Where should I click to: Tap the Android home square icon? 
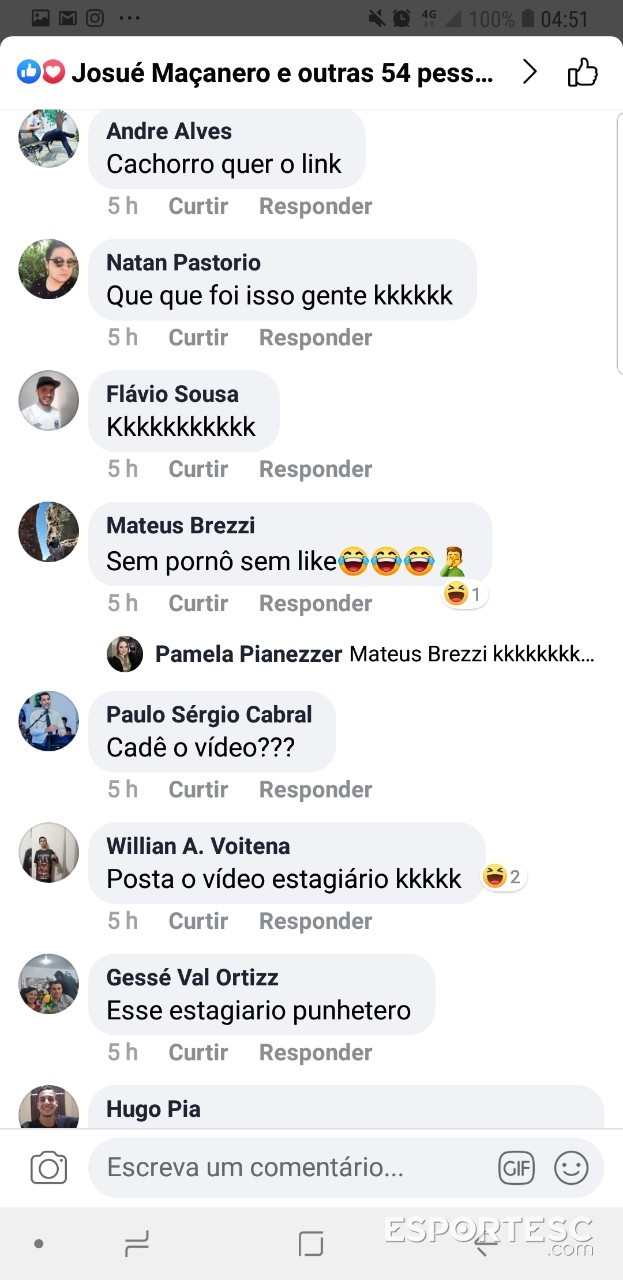coord(311,1244)
